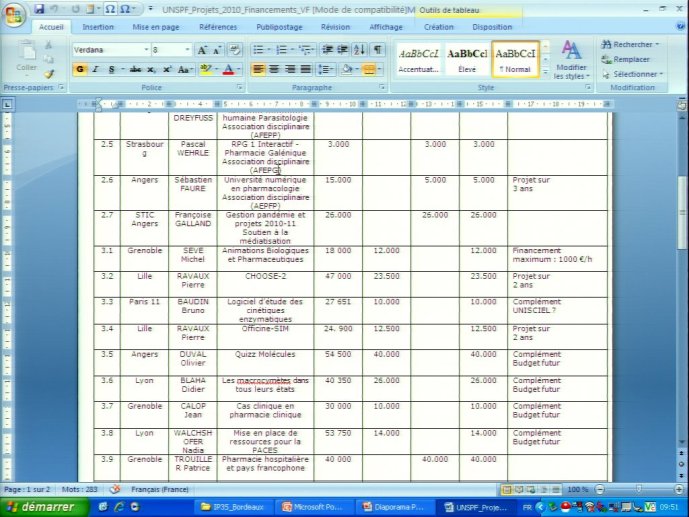
Task: Open the Références tab
Action: [218, 27]
